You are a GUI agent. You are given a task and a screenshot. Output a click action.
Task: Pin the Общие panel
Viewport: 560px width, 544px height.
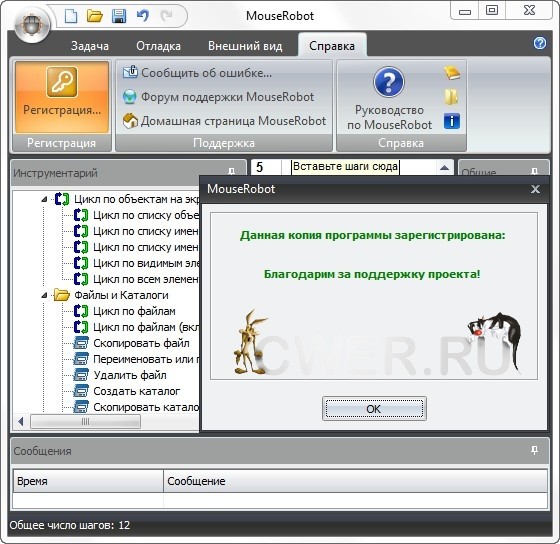(535, 171)
